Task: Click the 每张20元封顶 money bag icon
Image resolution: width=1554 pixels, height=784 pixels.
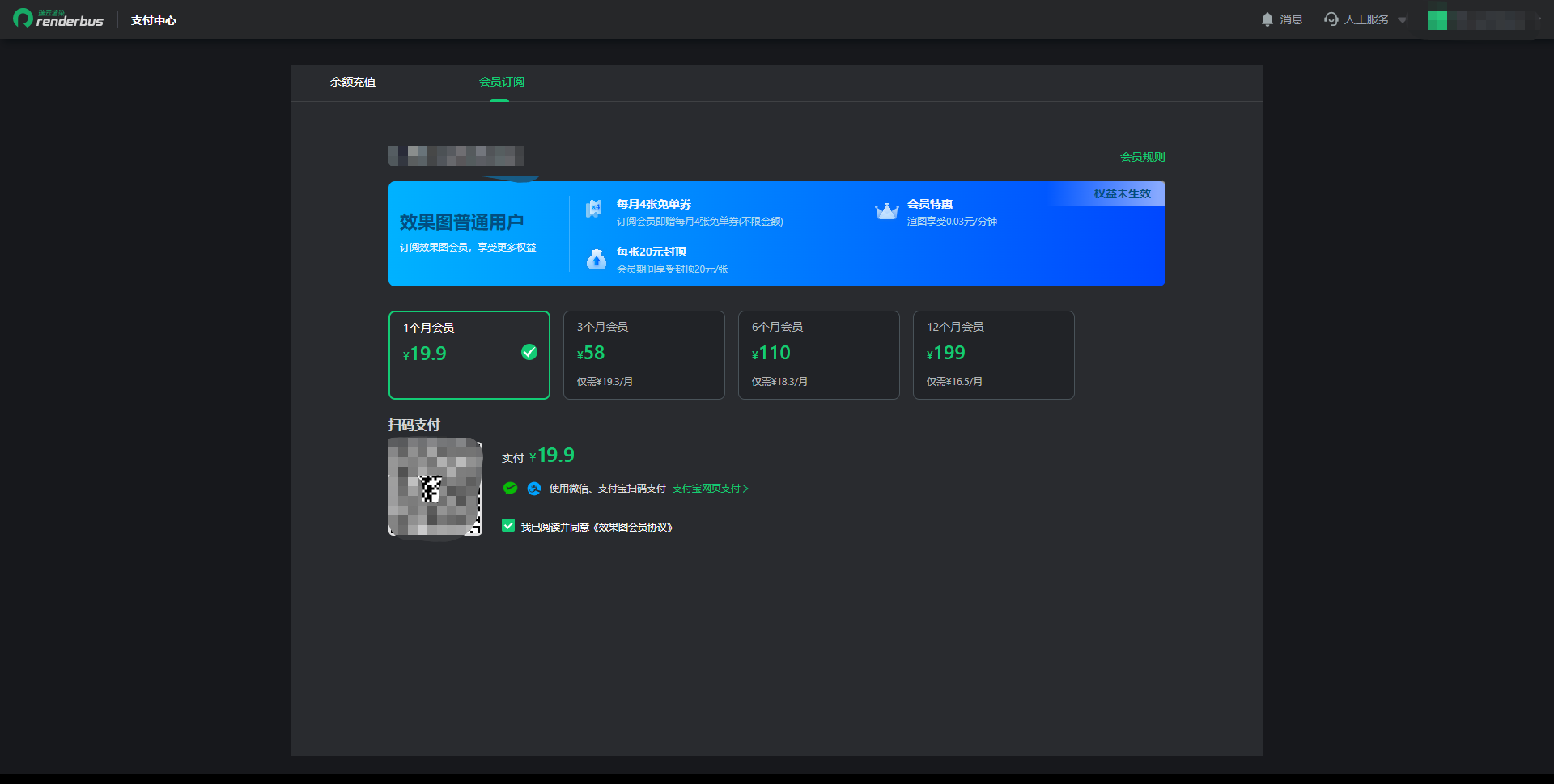Action: click(x=597, y=259)
